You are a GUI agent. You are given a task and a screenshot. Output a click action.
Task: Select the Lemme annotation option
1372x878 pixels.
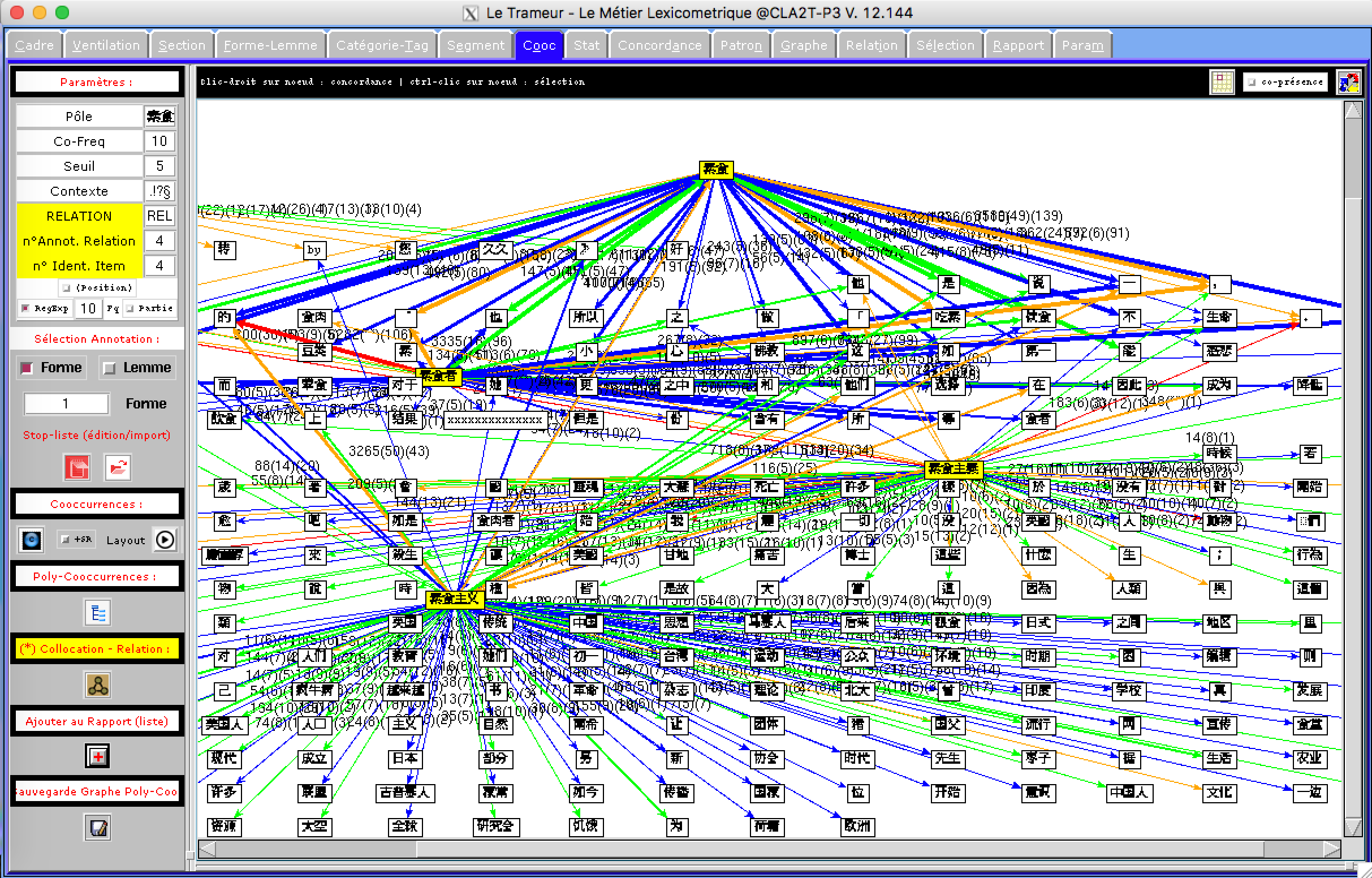(x=137, y=368)
